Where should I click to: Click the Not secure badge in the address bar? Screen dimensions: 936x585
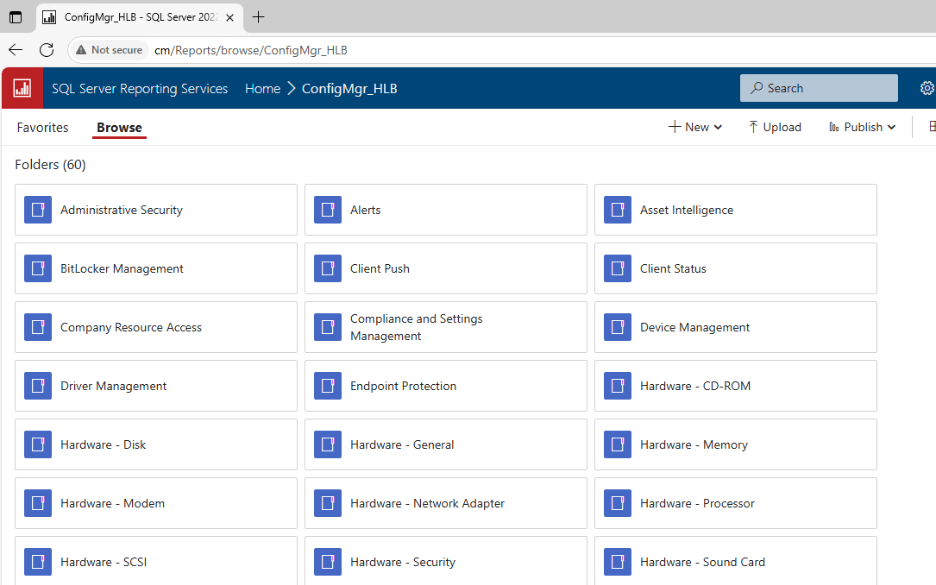[x=108, y=49]
